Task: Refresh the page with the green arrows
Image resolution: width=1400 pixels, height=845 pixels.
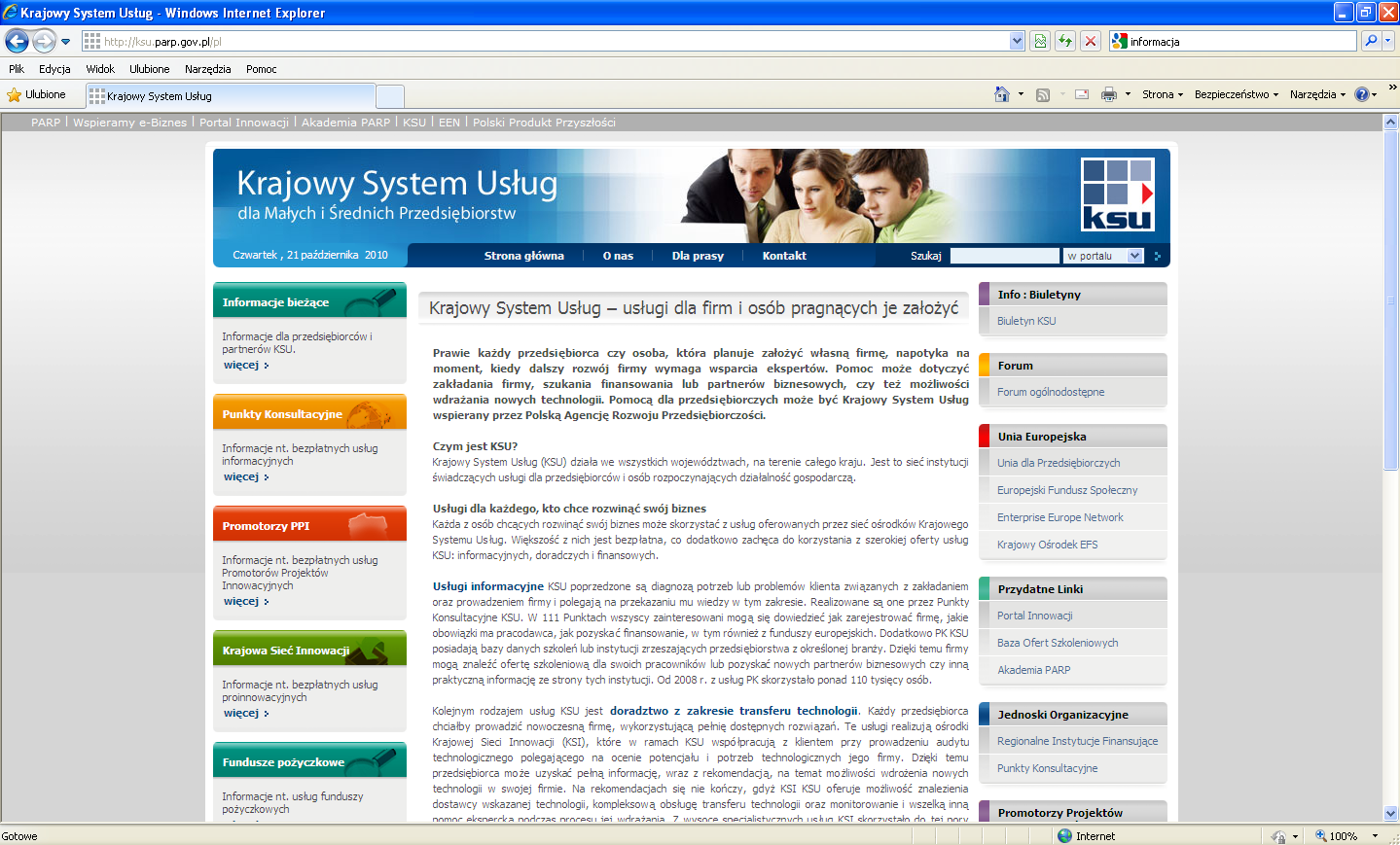Action: [1065, 41]
